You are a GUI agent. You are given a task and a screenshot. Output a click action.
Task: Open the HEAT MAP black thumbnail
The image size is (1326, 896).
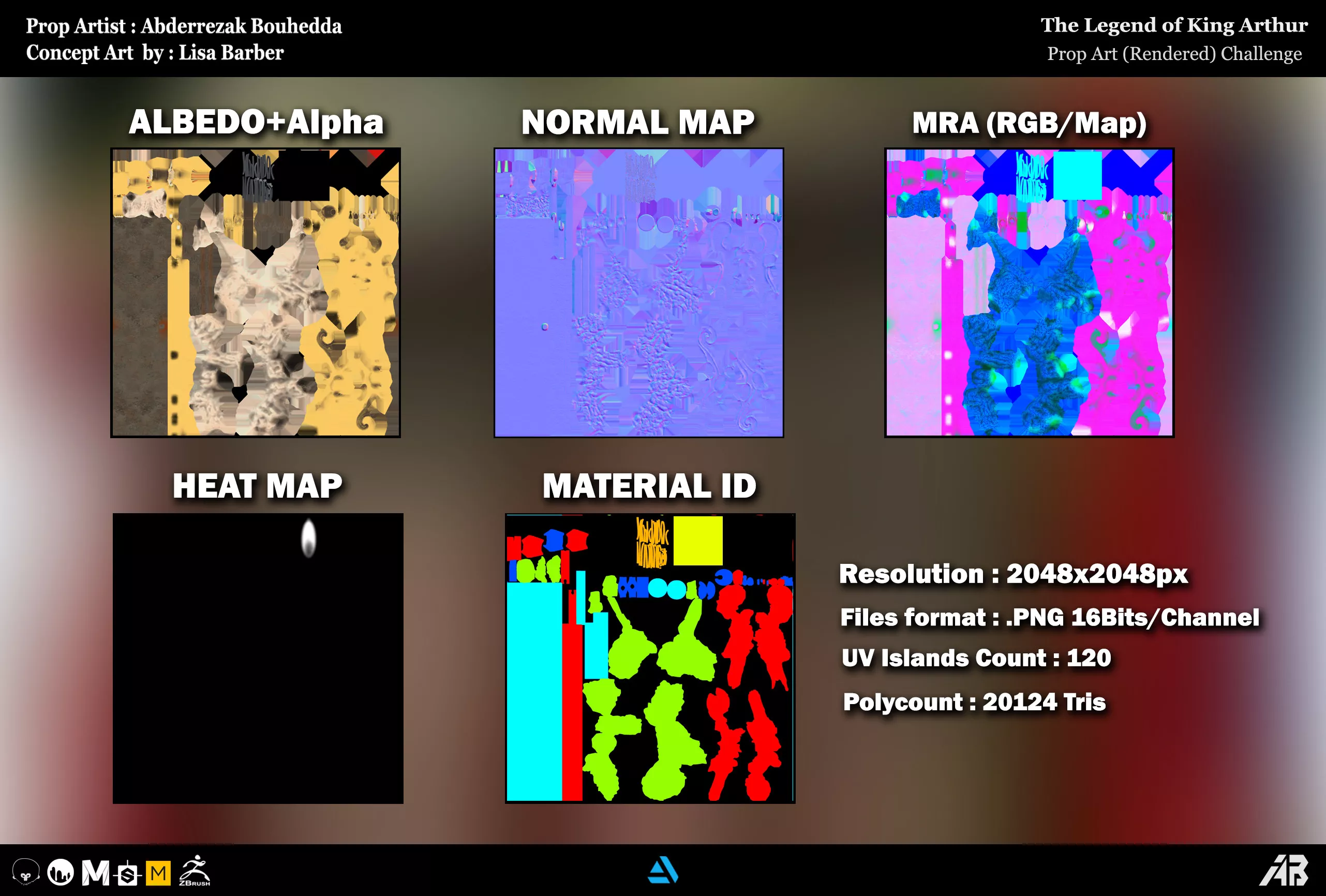[x=258, y=658]
